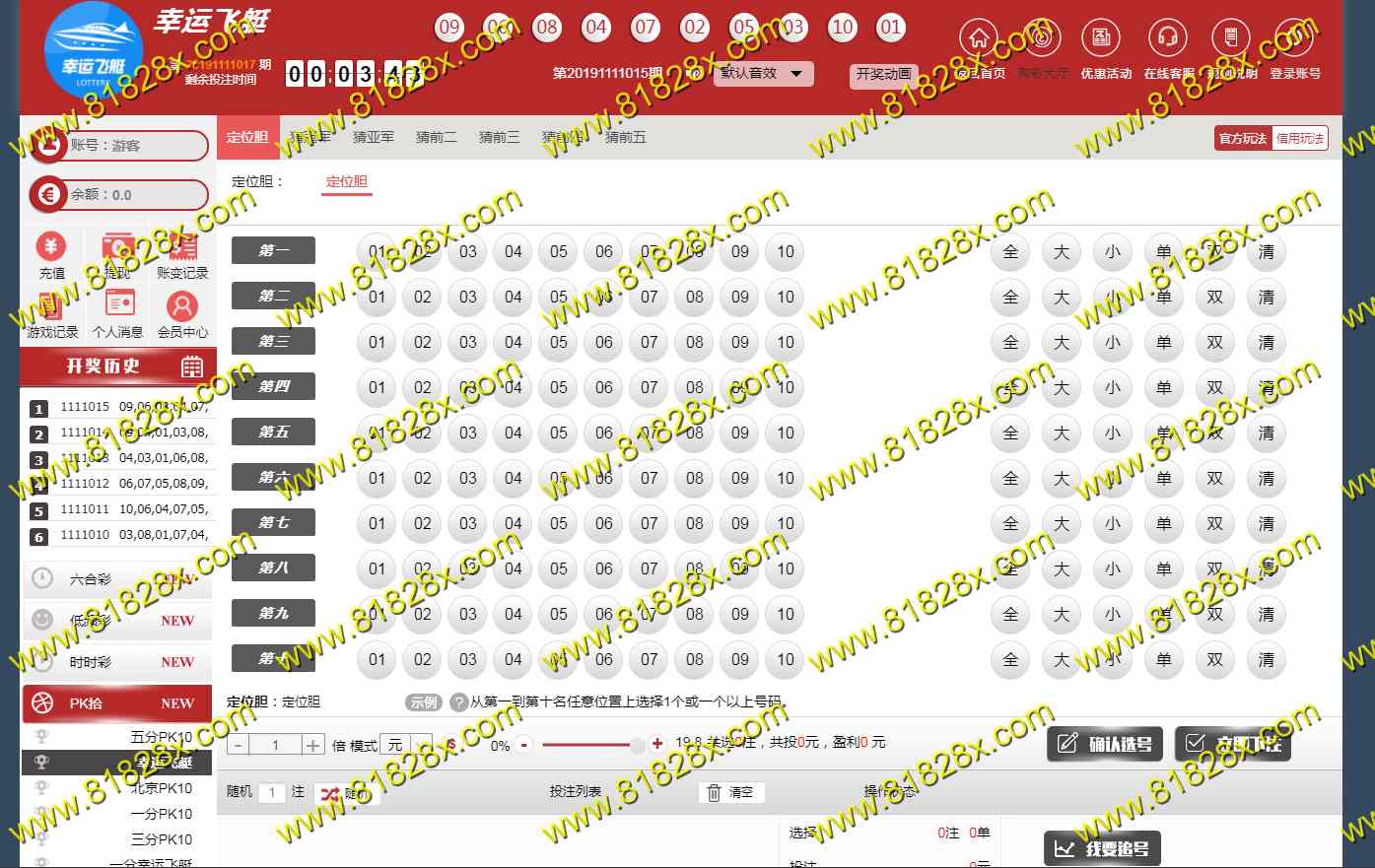The image size is (1375, 868).
Task: Open 个人消息 personal messages icon
Action: 117,307
